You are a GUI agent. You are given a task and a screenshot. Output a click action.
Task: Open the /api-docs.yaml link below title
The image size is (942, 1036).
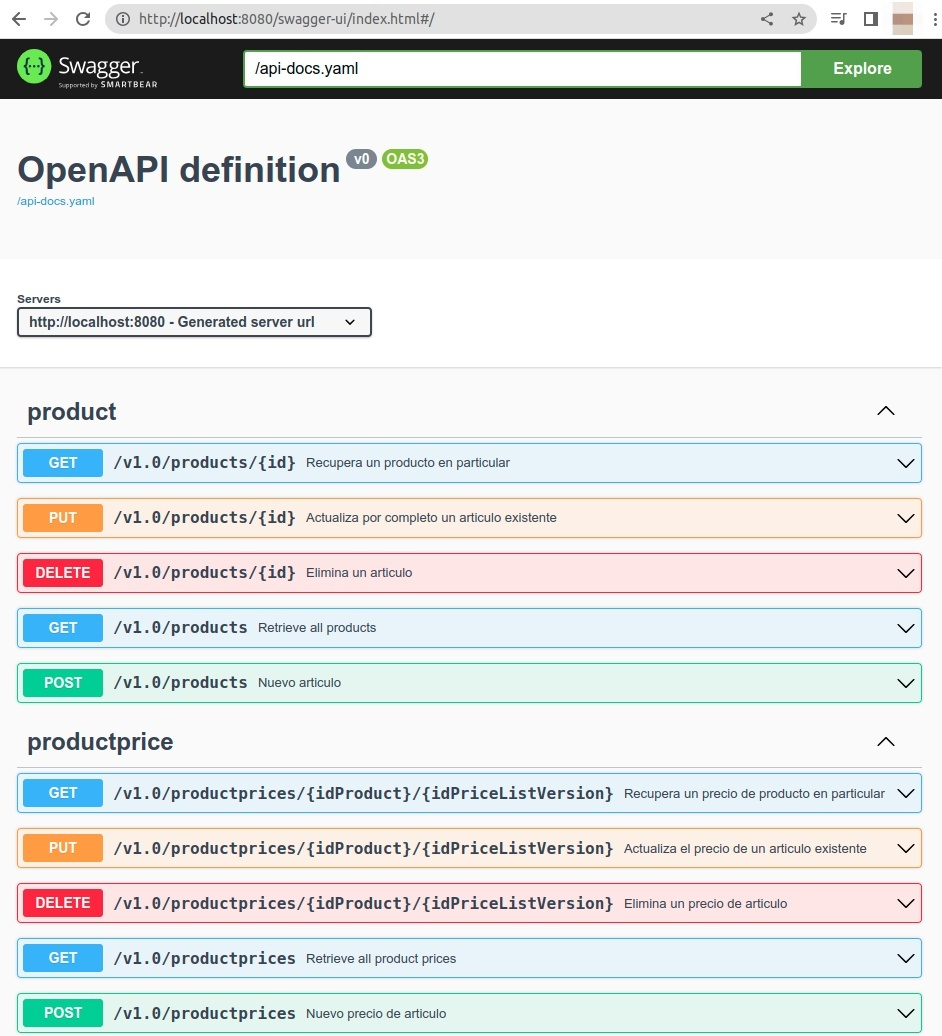tap(55, 201)
